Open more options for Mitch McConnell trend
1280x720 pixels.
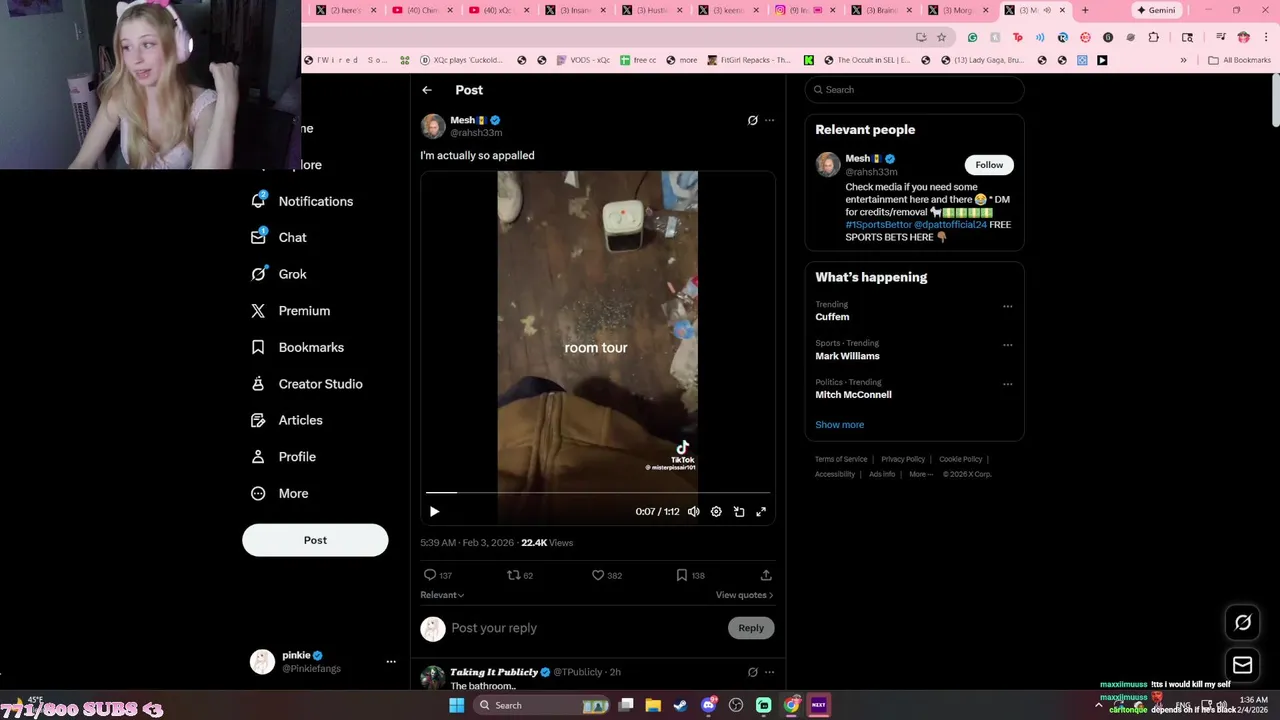(1007, 384)
